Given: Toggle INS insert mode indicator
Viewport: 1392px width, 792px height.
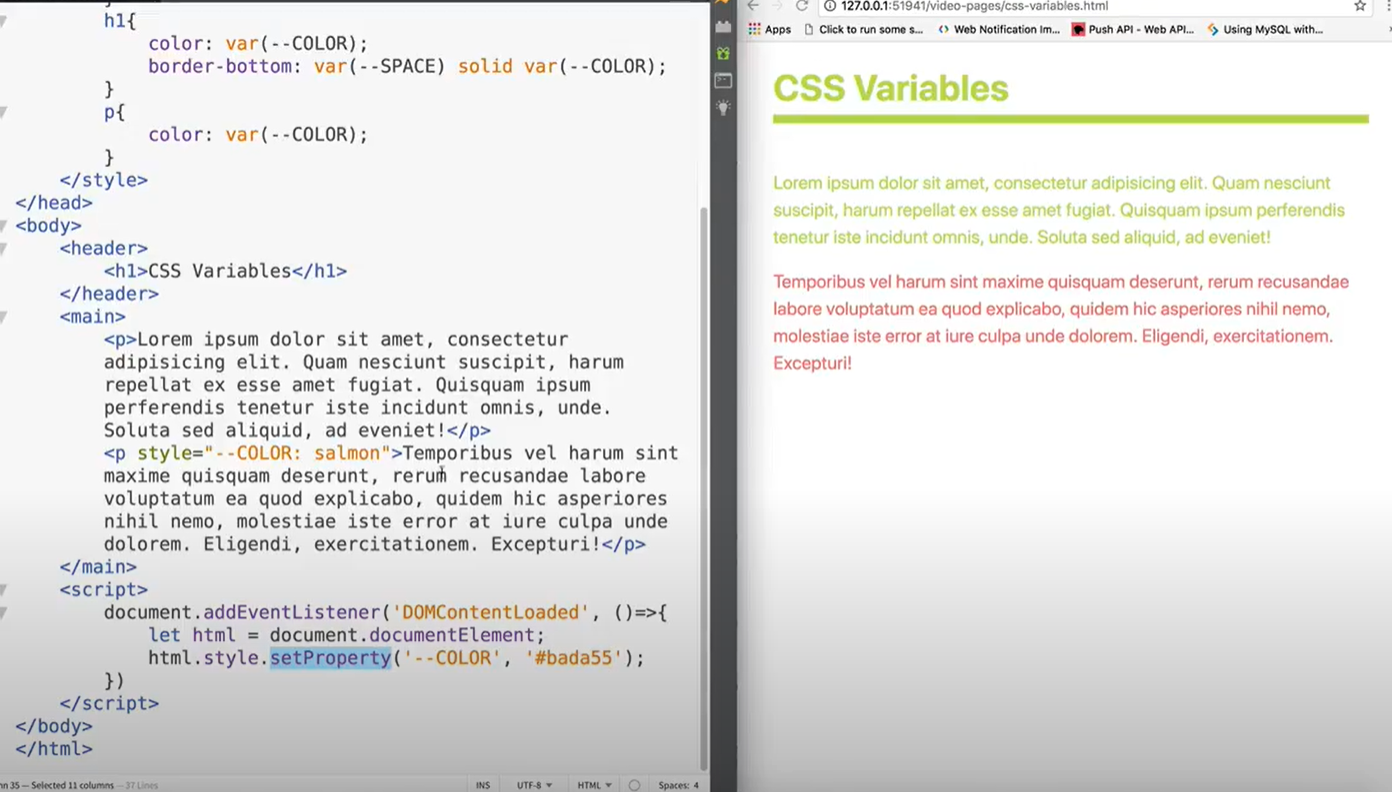Looking at the screenshot, I should (x=483, y=785).
